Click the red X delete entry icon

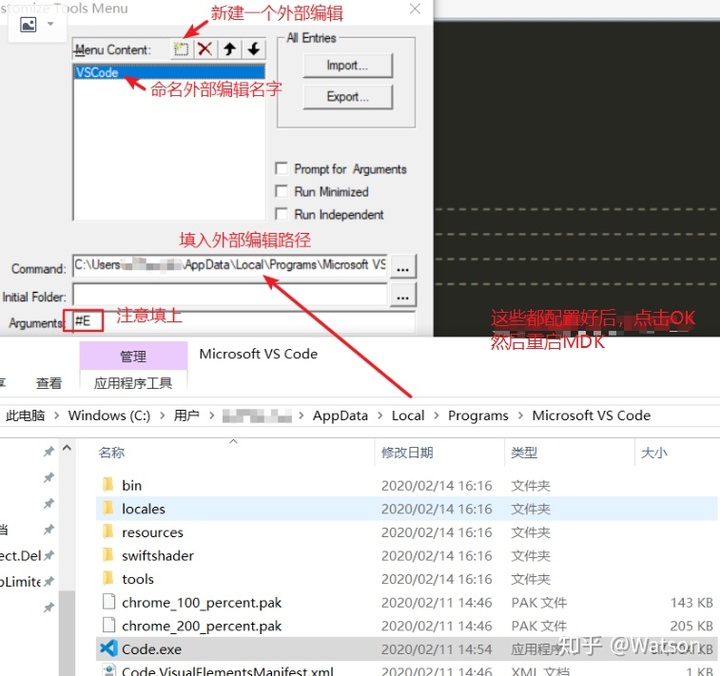tap(205, 49)
